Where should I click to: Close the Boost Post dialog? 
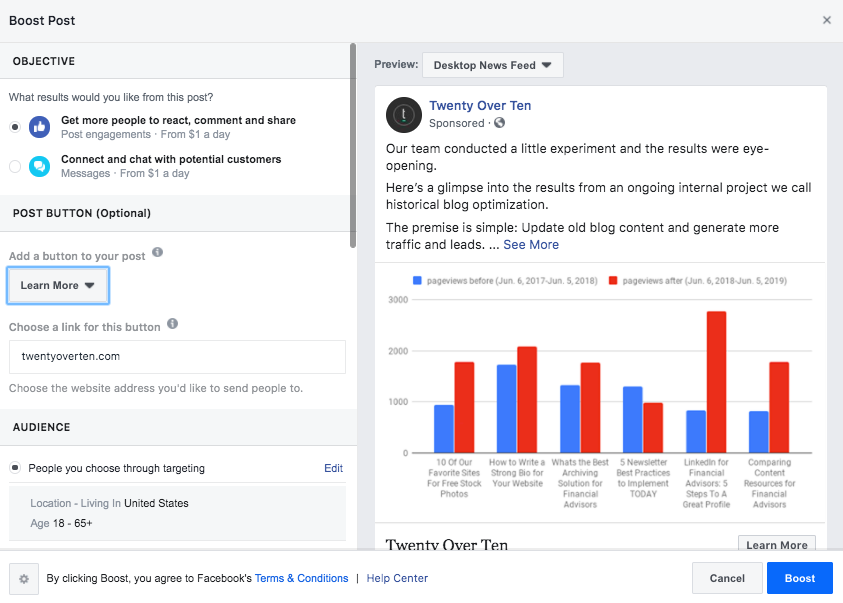click(x=826, y=20)
